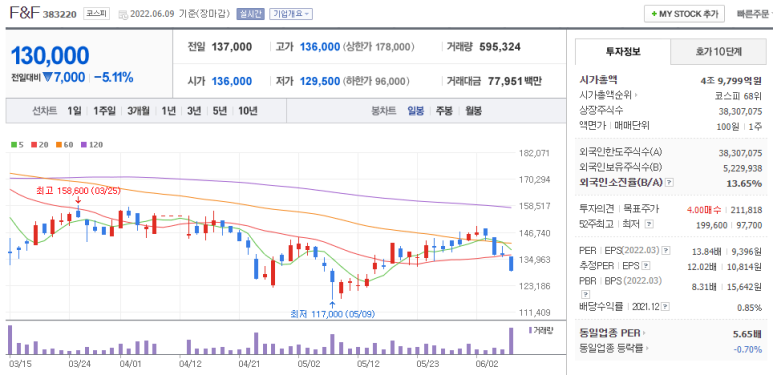Click the calendar icon before 2022.06.09 기준
Screen dimensions: 773x375
(x=123, y=14)
